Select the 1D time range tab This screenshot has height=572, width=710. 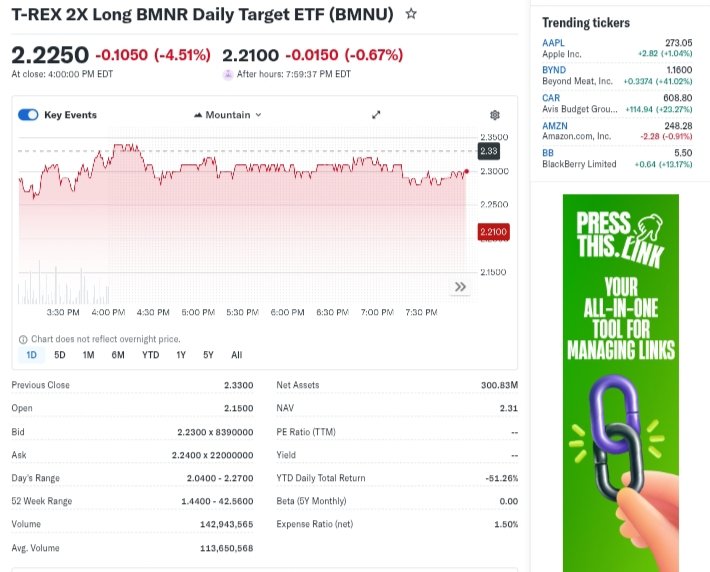31,355
